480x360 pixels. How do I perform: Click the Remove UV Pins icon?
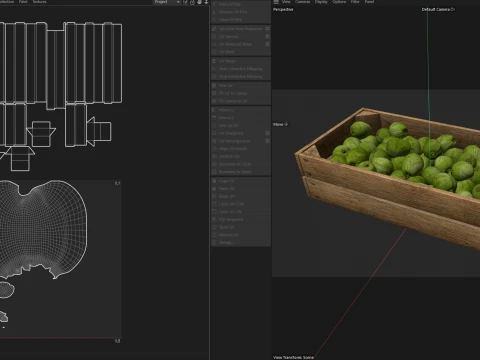pyautogui.click(x=215, y=12)
